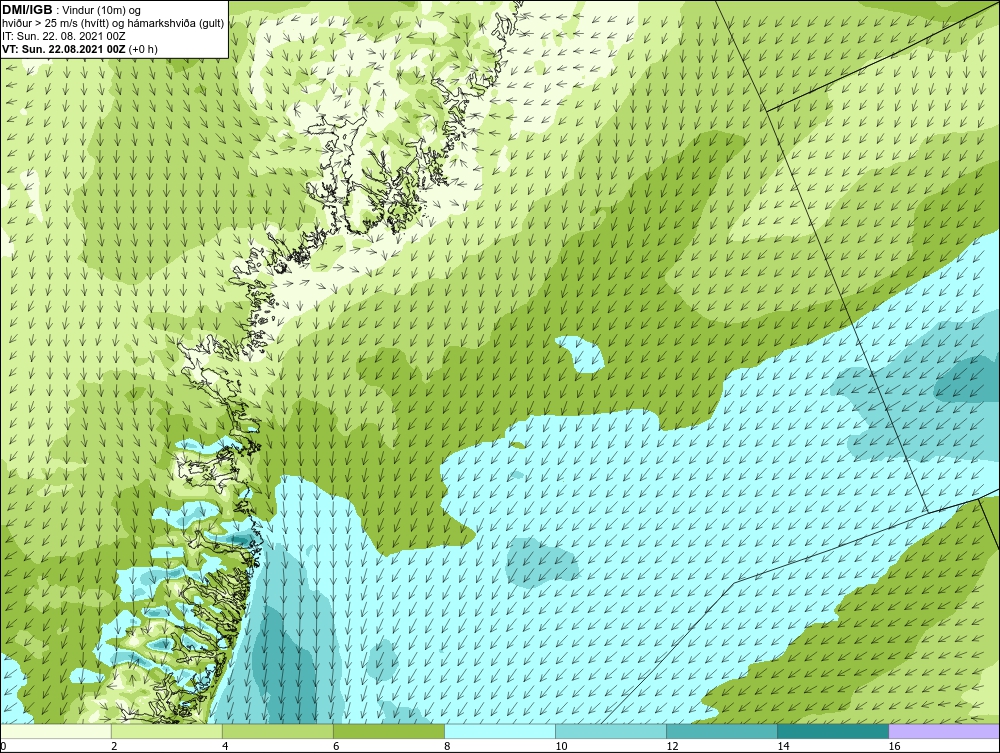This screenshot has width=1000, height=753.
Task: Click the legend label 10
Action: point(561,746)
